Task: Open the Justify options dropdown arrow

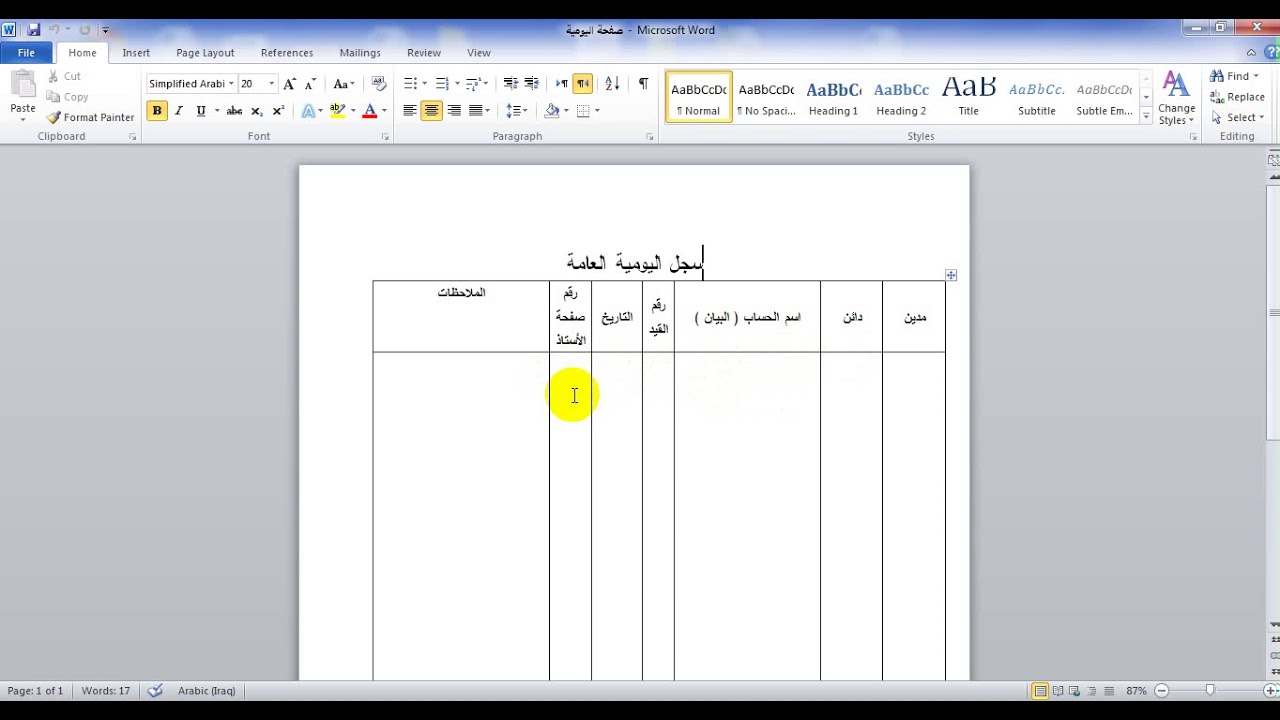Action: (489, 111)
